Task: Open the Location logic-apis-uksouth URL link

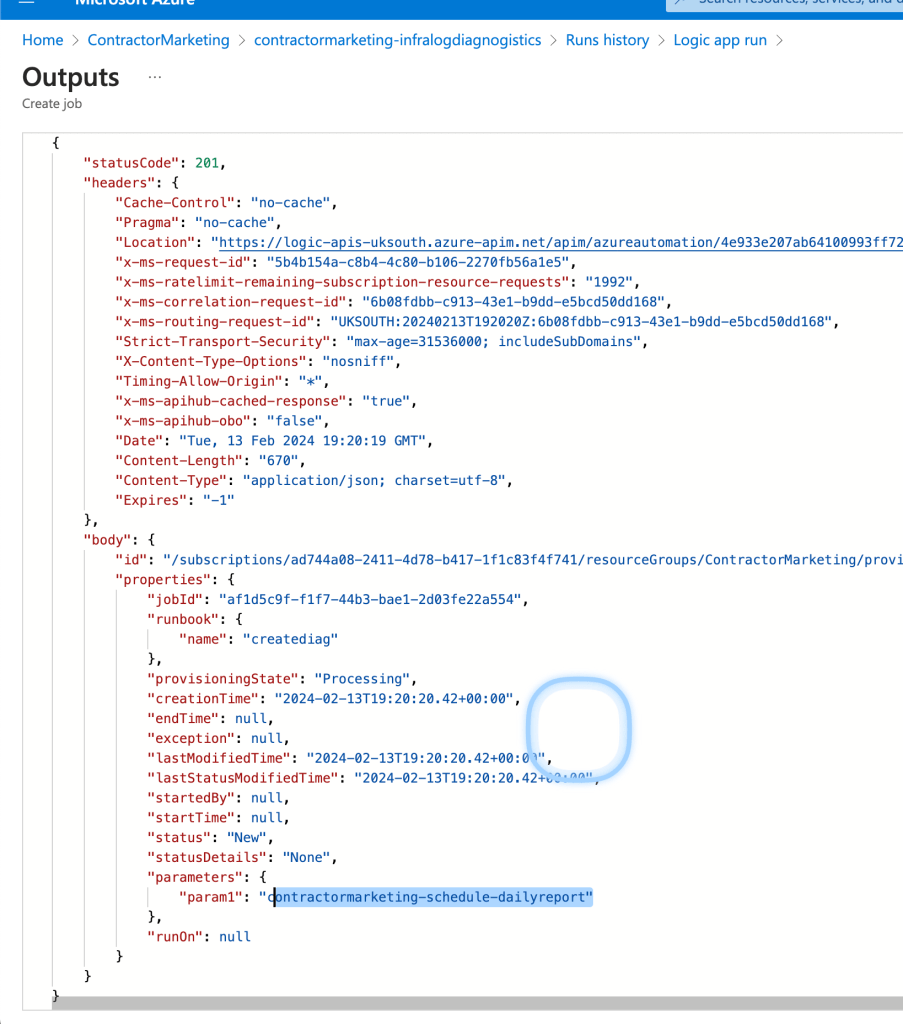Action: 560,242
